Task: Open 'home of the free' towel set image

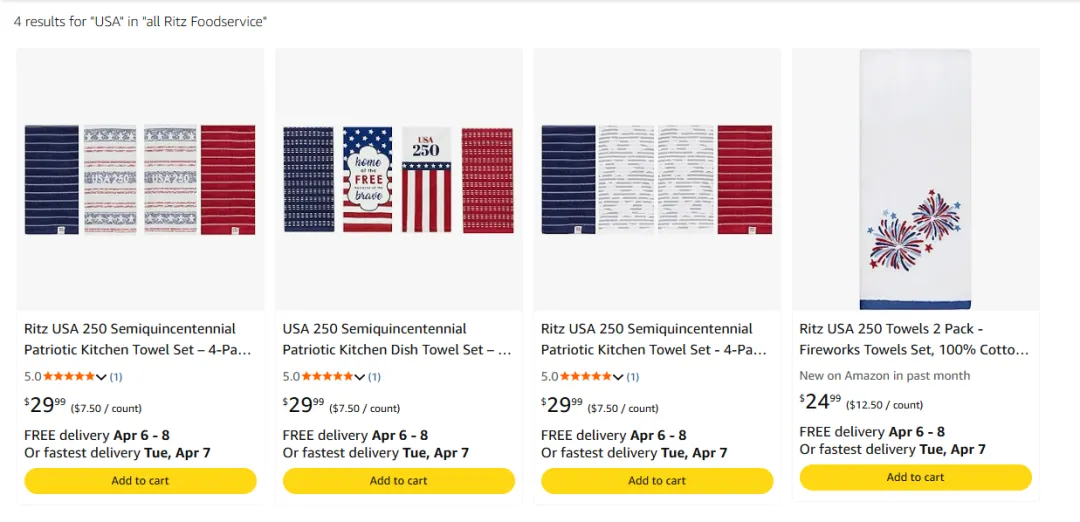Action: click(x=398, y=180)
